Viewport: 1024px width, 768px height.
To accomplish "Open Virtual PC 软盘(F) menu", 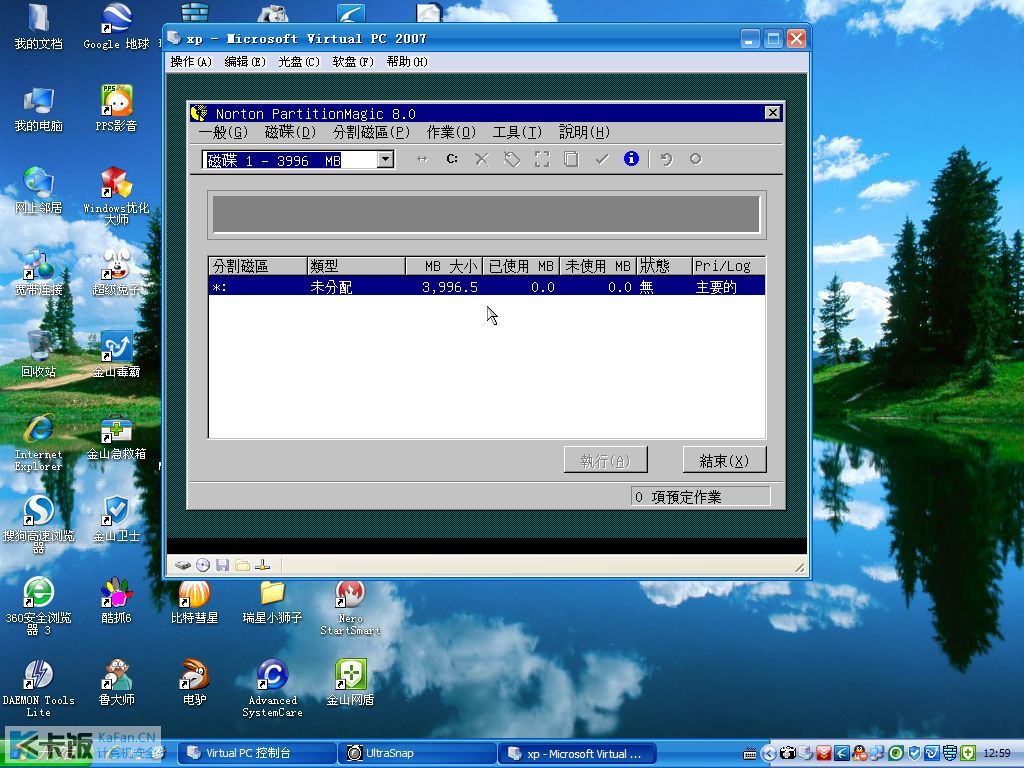I will (x=353, y=61).
